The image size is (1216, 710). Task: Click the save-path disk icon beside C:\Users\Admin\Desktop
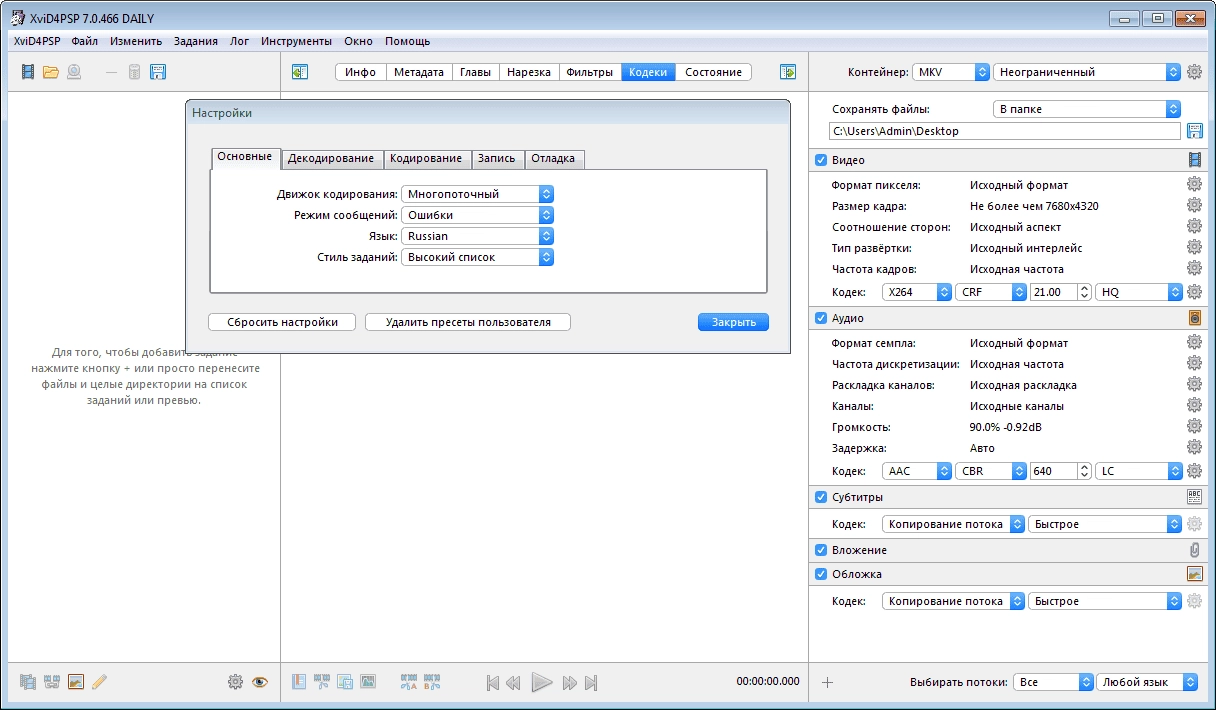coord(1194,131)
